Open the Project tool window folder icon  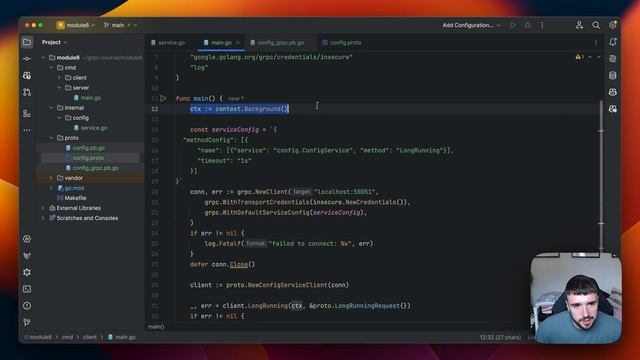27,42
